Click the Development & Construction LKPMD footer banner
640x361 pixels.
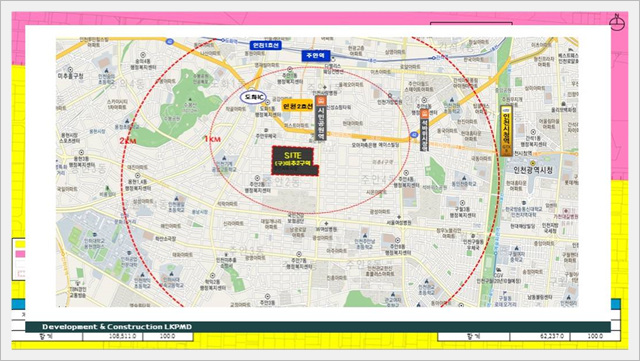[318, 327]
